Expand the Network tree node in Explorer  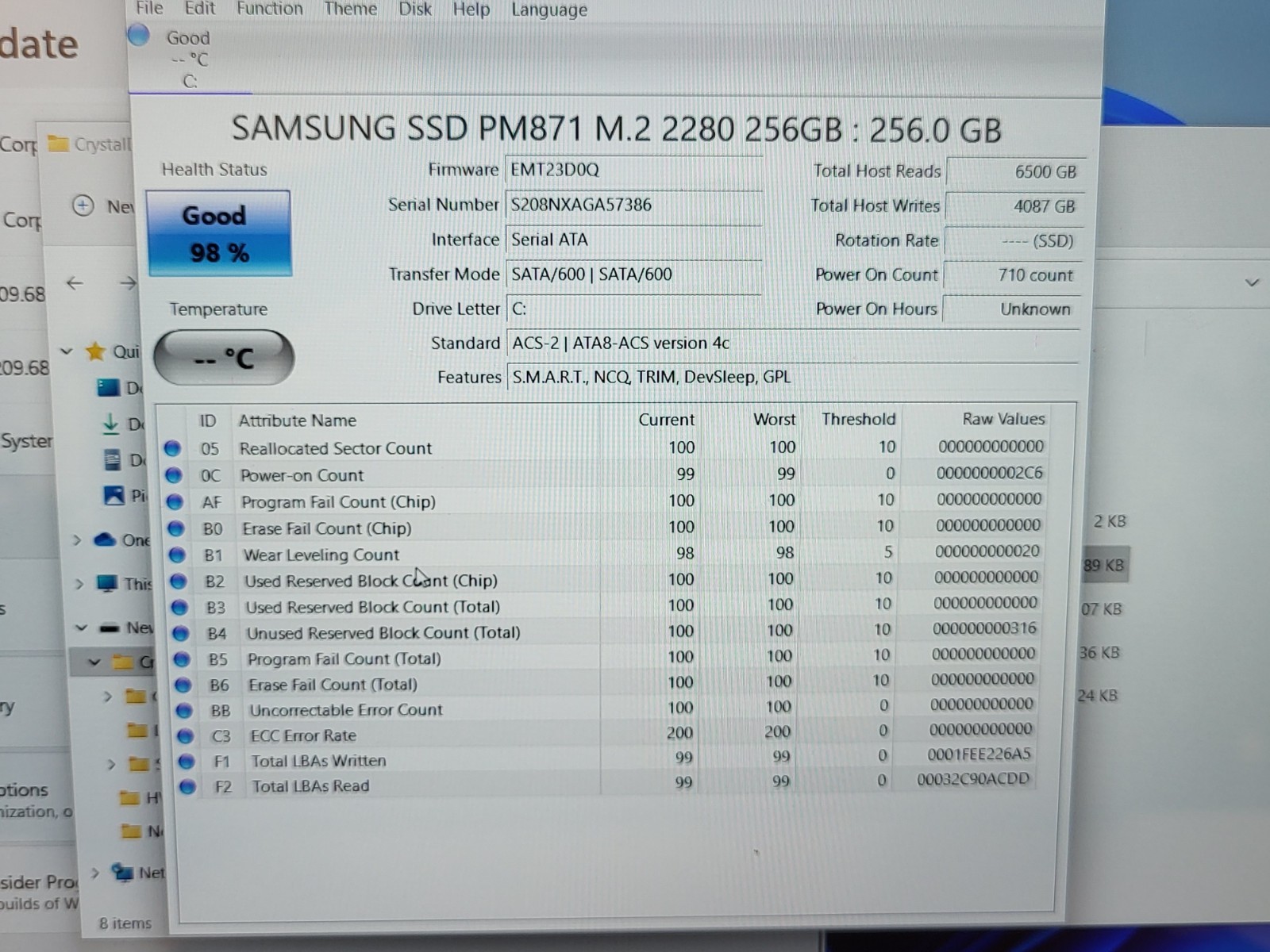tap(95, 873)
